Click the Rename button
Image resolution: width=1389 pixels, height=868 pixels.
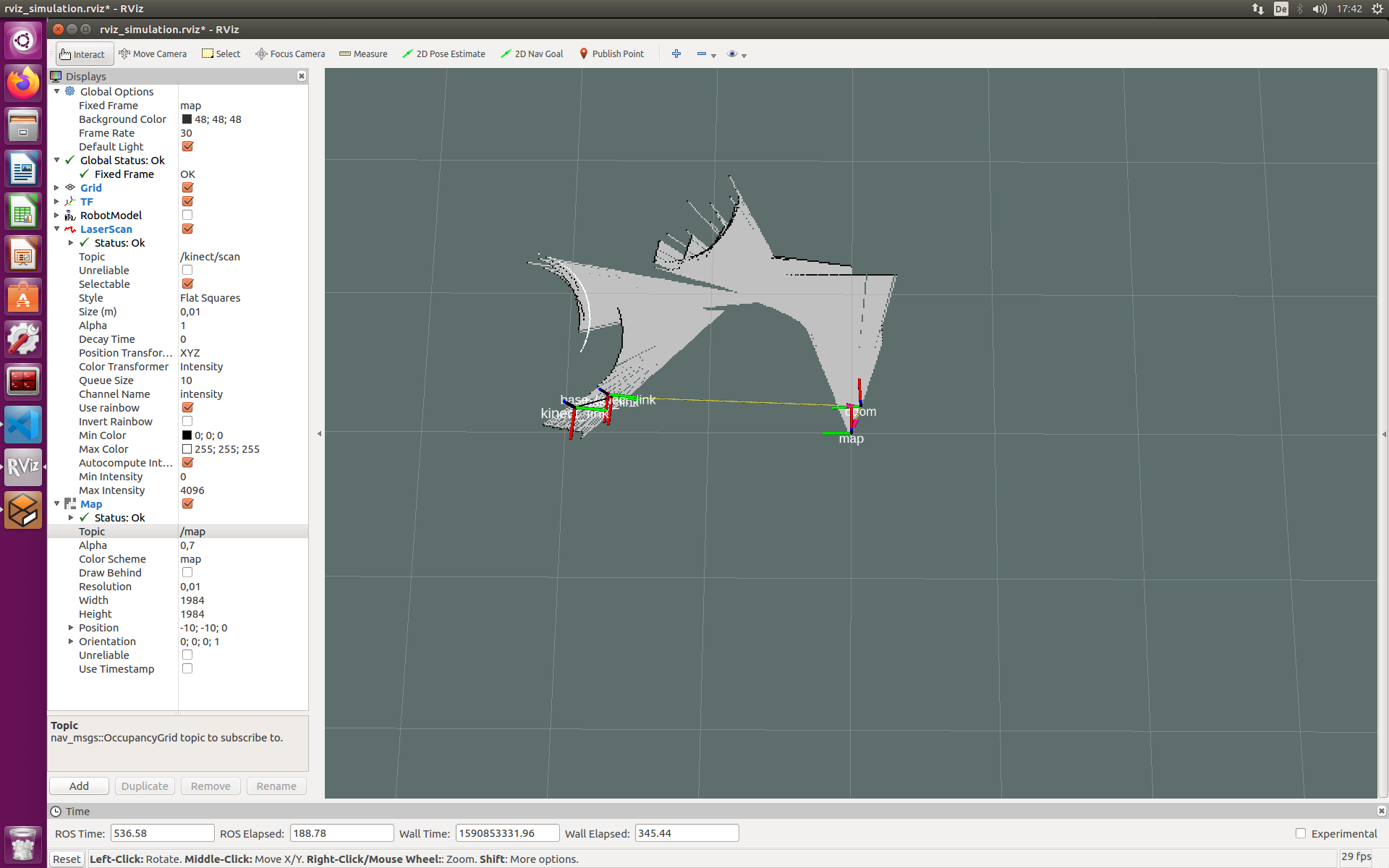pyautogui.click(x=276, y=786)
